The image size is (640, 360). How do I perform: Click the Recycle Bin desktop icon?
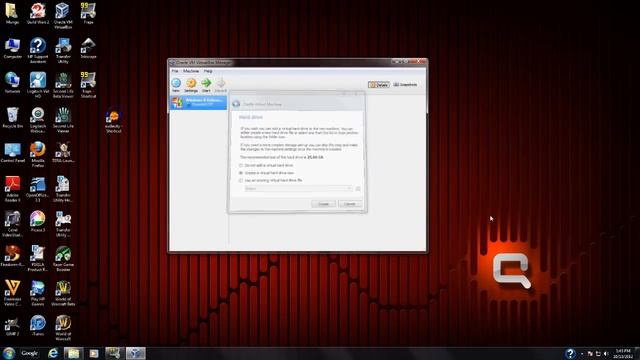click(x=13, y=118)
